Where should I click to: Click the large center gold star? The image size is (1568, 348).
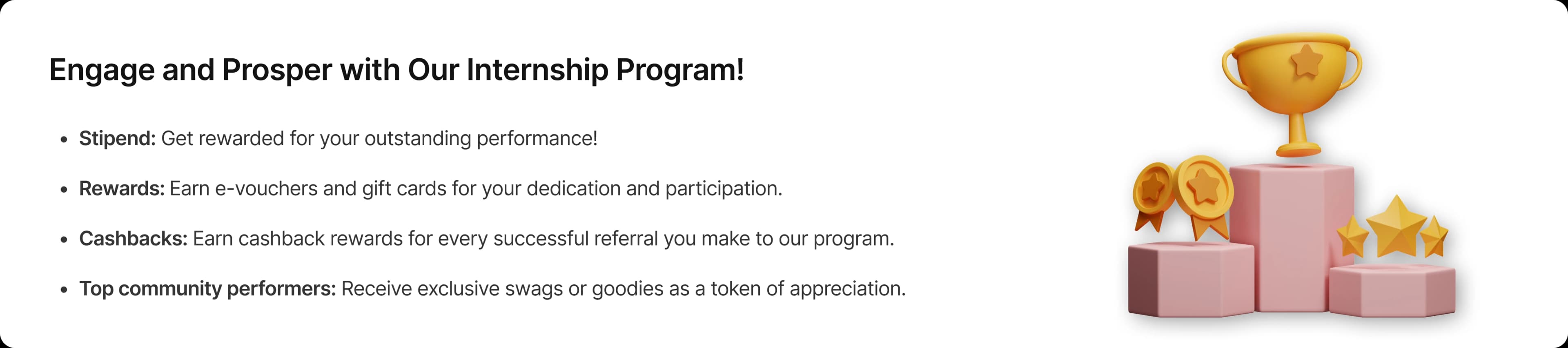(x=1395, y=226)
